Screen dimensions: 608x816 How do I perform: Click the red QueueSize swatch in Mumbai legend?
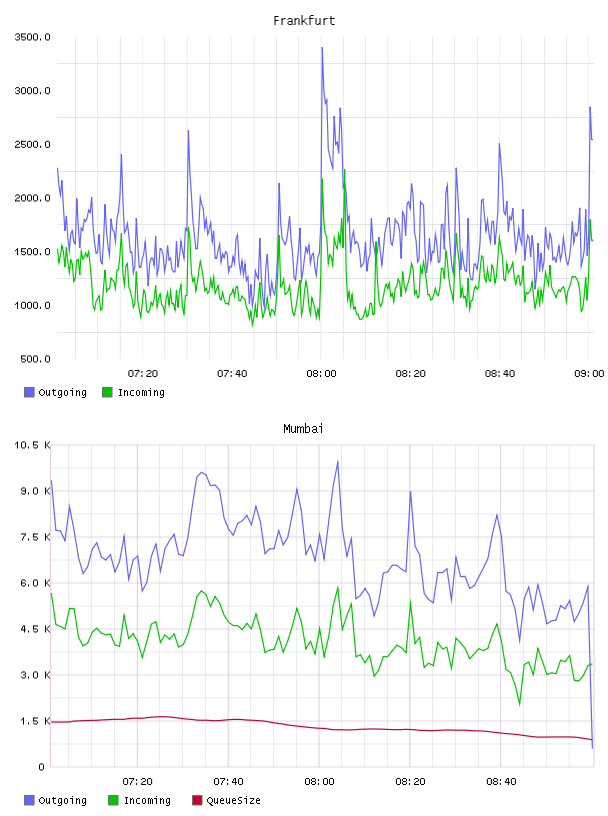tap(197, 800)
